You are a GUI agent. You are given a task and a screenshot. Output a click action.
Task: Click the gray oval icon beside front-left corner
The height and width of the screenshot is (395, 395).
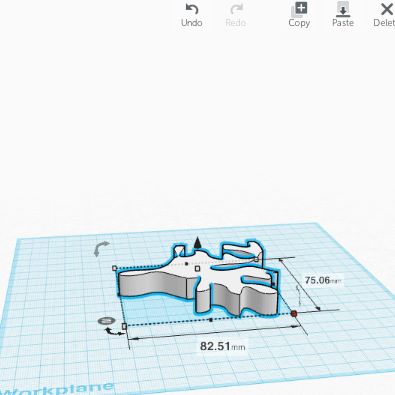pyautogui.click(x=106, y=321)
